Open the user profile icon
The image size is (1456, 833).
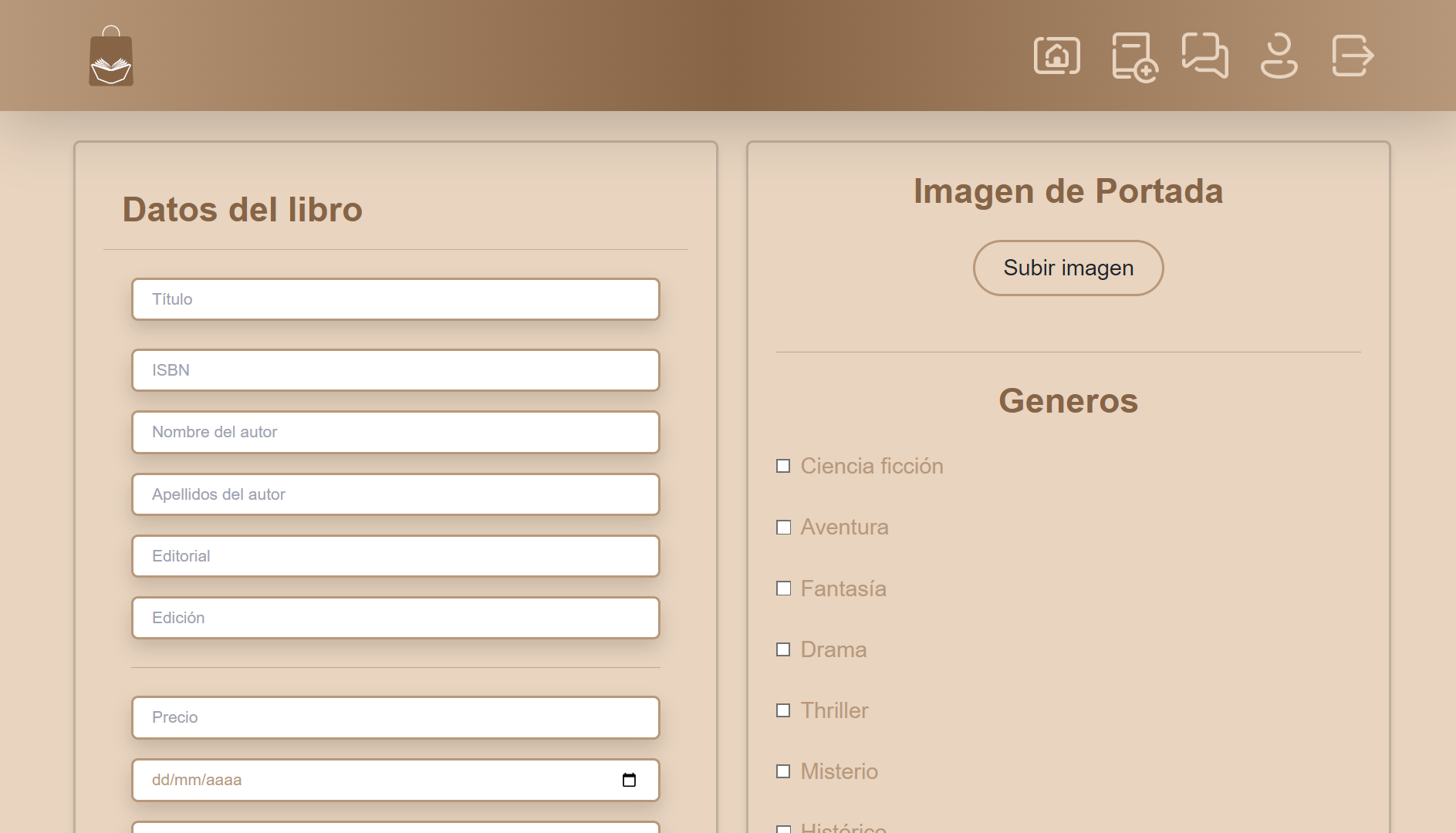coord(1278,55)
